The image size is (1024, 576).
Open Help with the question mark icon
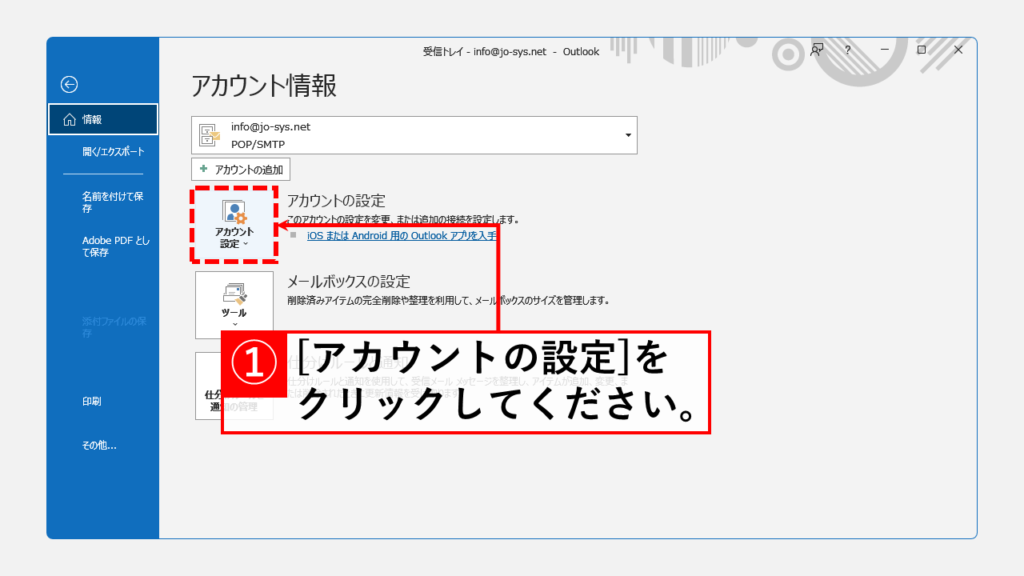coord(850,50)
